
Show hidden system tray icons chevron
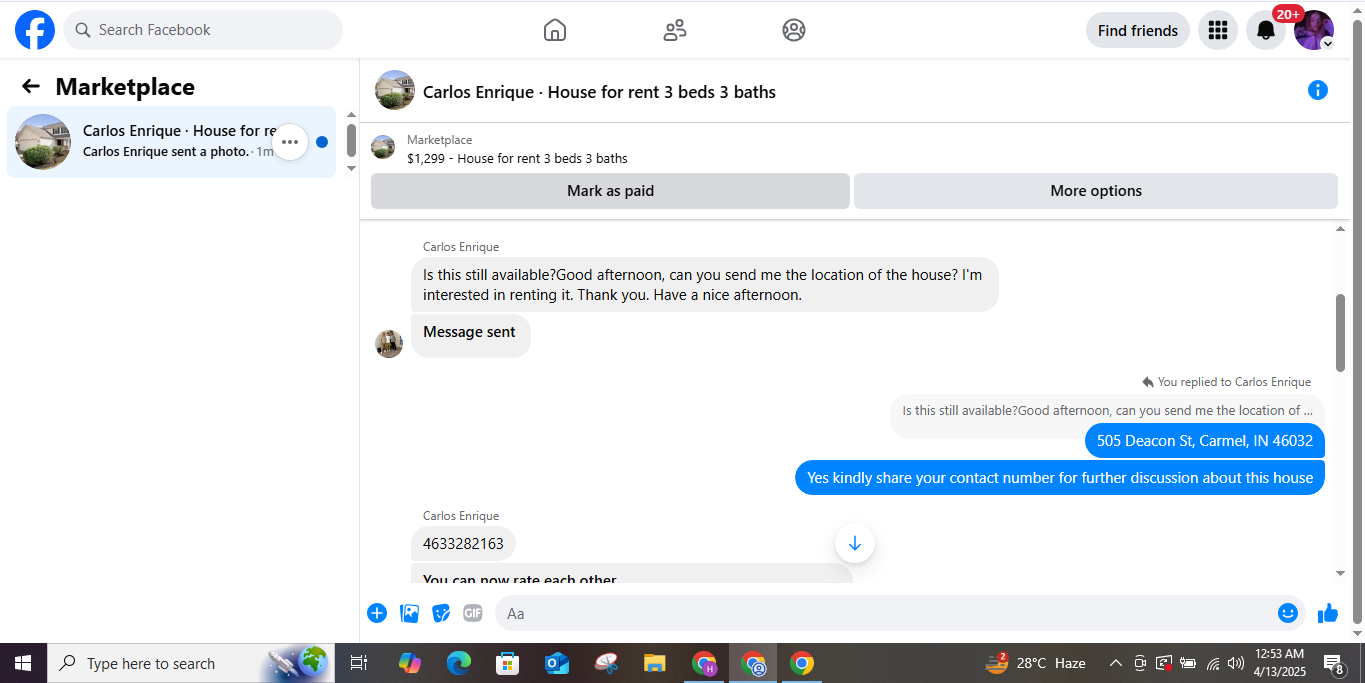[1116, 663]
